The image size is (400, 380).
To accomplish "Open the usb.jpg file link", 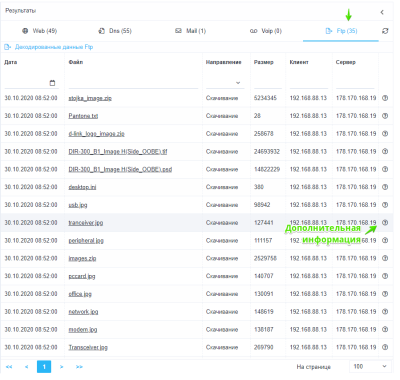I will 78,205.
